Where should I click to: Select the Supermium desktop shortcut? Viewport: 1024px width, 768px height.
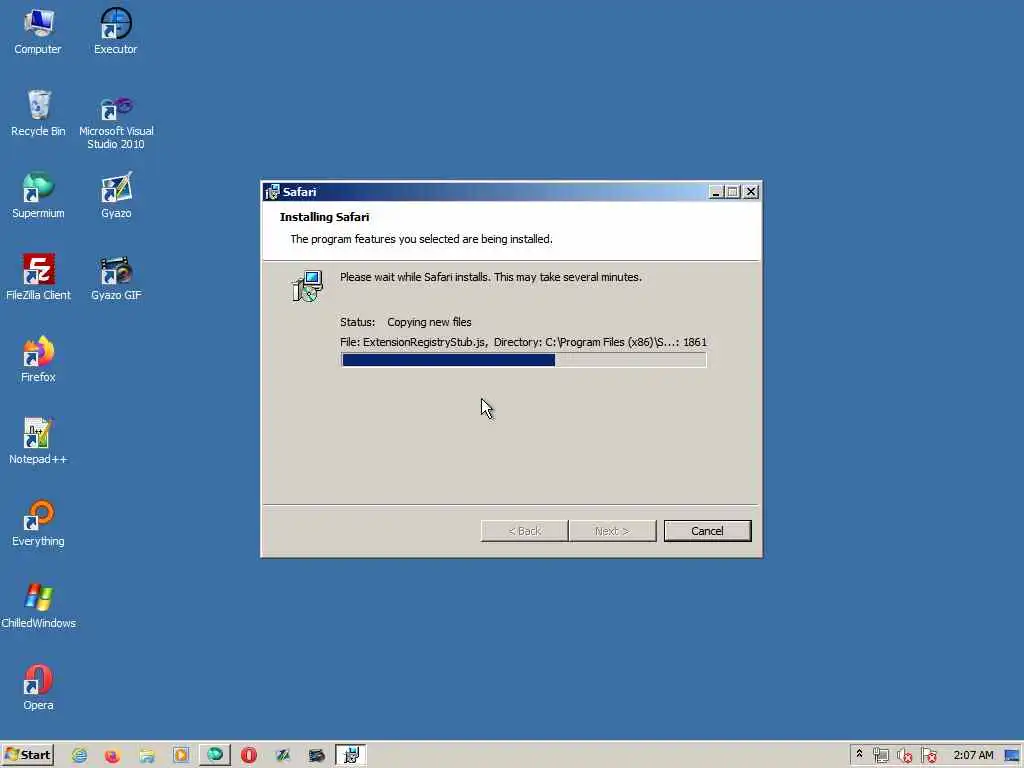point(38,195)
